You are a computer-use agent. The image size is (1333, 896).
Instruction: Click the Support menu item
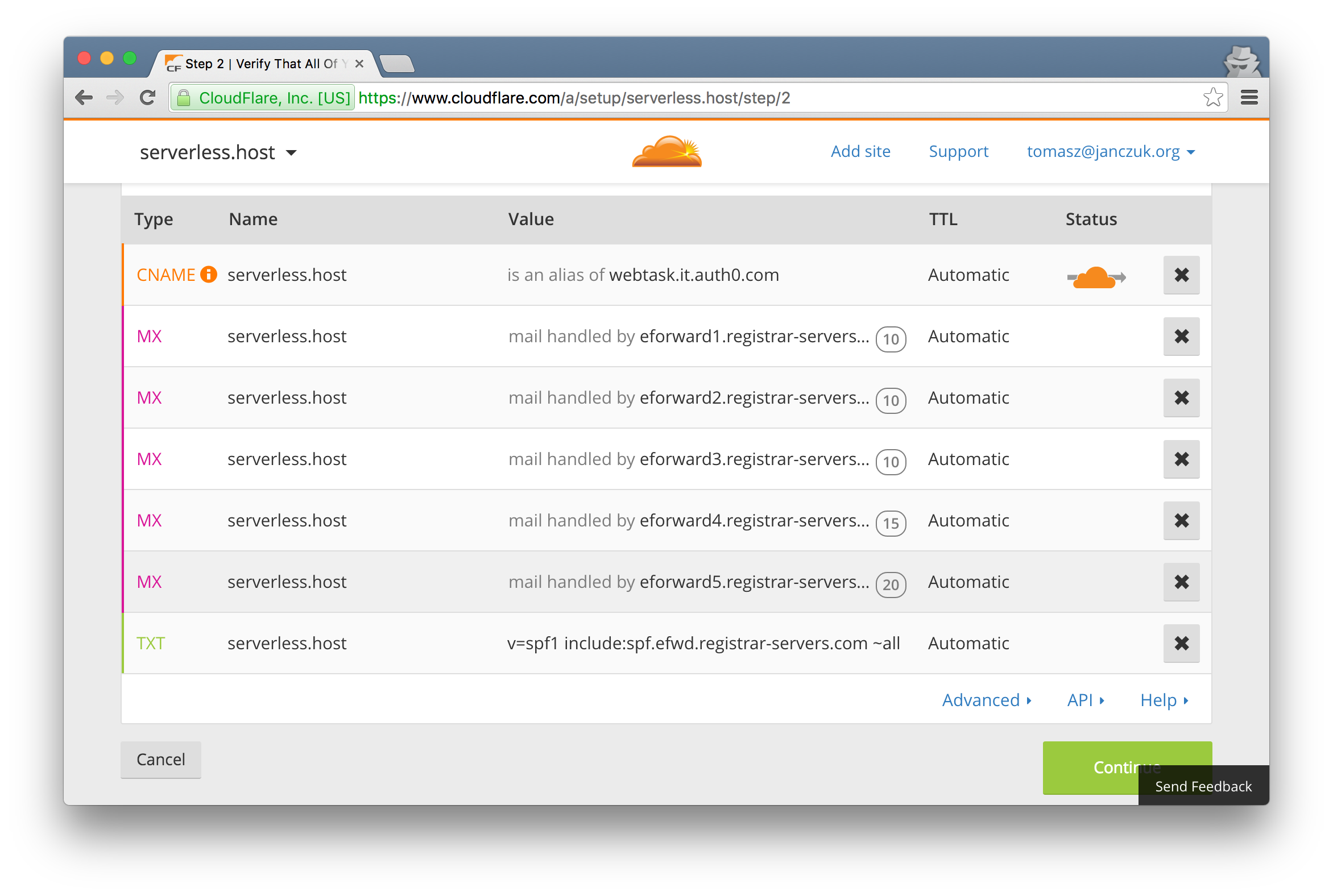[x=957, y=151]
